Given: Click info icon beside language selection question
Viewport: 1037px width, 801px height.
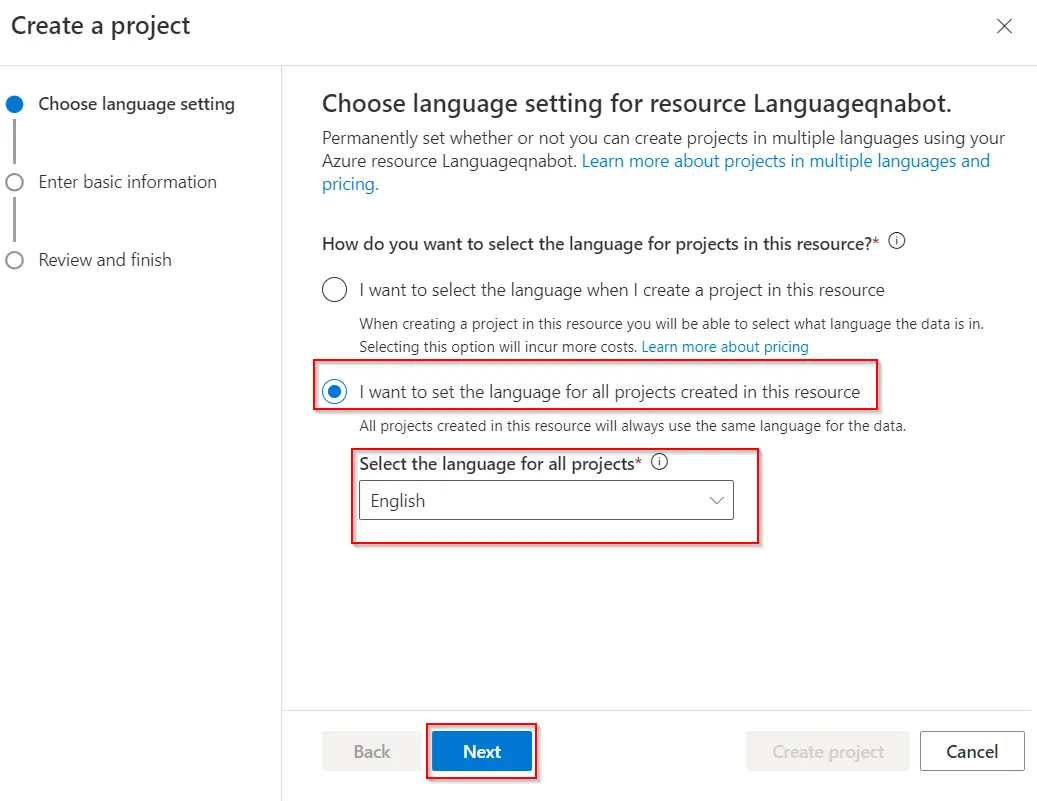Looking at the screenshot, I should (x=897, y=241).
